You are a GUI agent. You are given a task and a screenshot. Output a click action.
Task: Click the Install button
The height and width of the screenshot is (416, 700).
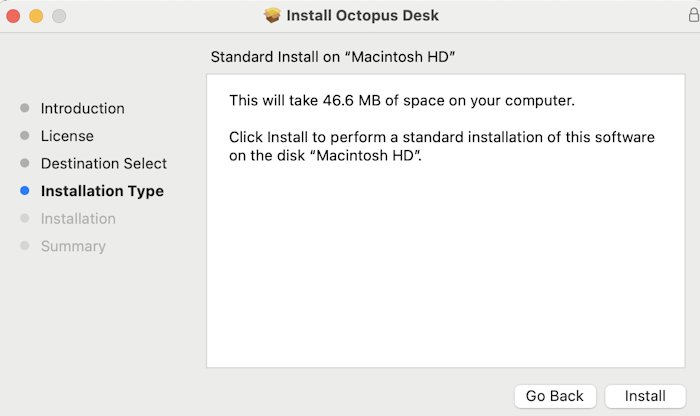pos(645,396)
